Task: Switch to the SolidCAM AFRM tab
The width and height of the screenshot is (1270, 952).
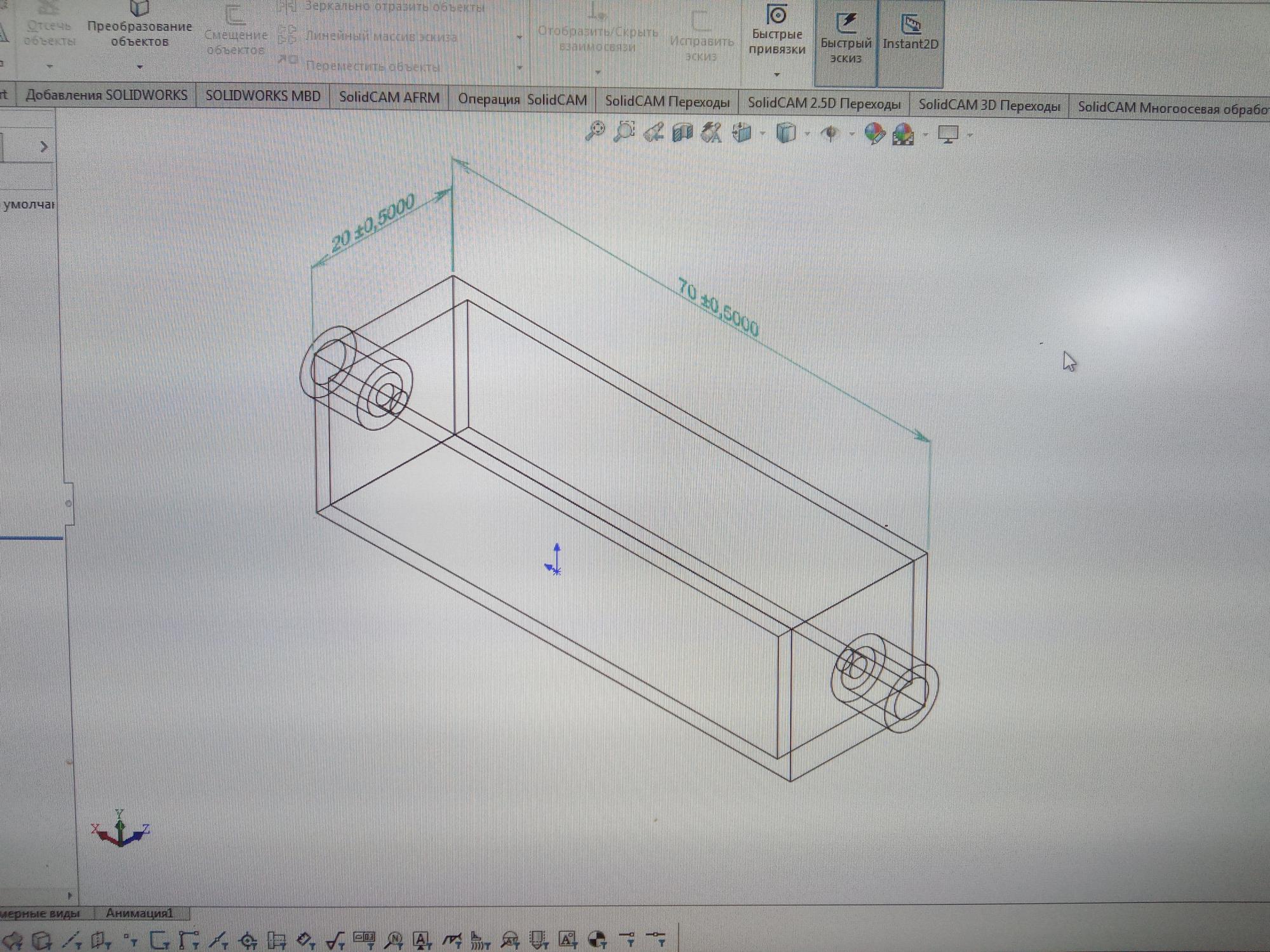Action: pyautogui.click(x=389, y=98)
